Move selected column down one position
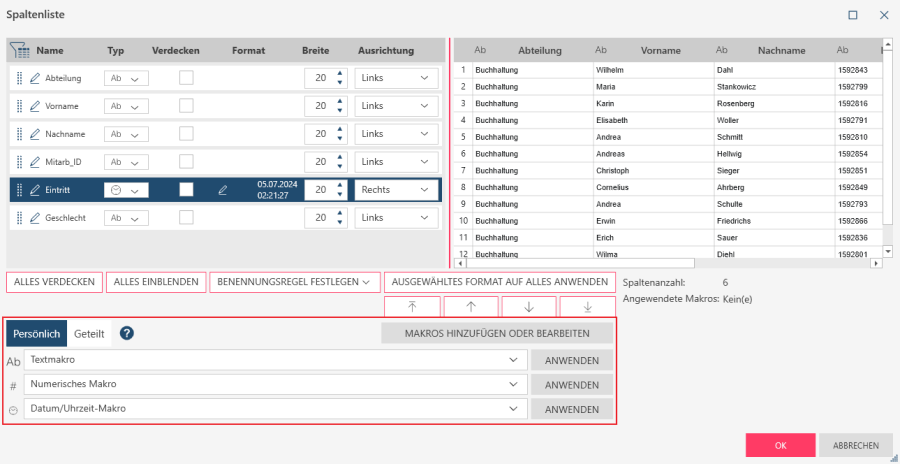The image size is (900, 464). point(528,307)
